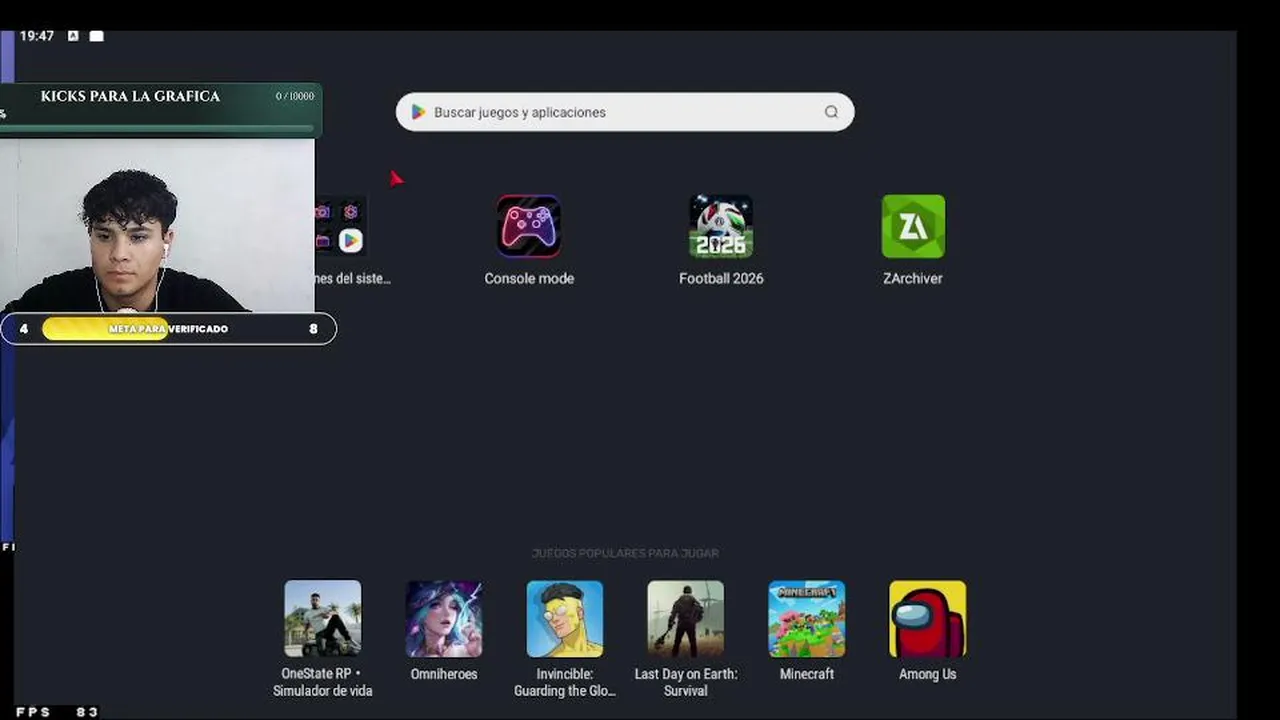Click the "Invincible: Guarding the Glo..." label

[x=565, y=682]
